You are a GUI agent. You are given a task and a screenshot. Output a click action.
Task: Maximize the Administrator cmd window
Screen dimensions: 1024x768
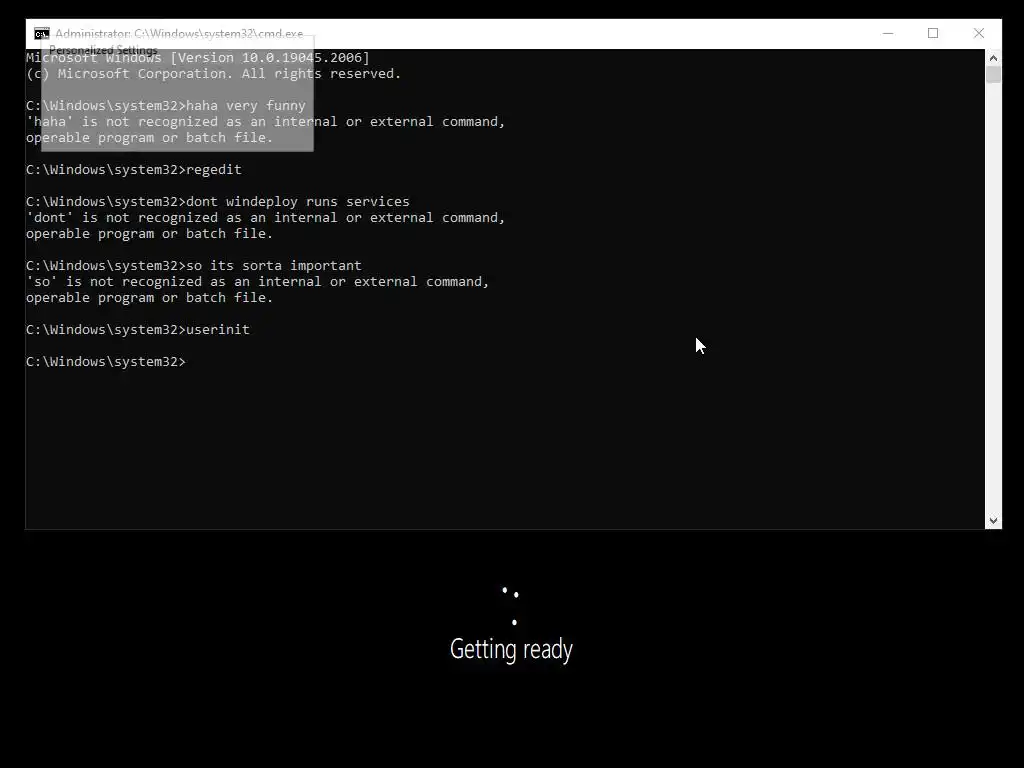click(x=933, y=33)
